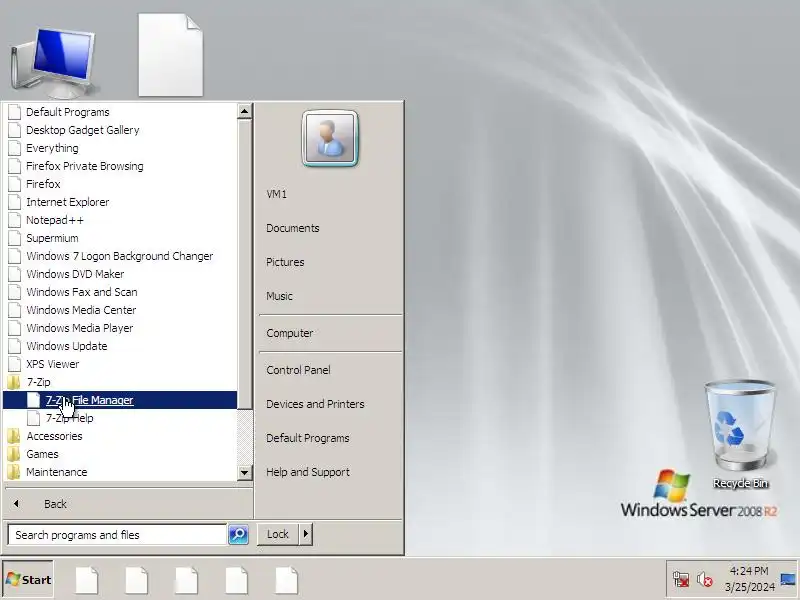800x600 pixels.
Task: Click the 7-Zip folder icon
Action: click(x=14, y=382)
